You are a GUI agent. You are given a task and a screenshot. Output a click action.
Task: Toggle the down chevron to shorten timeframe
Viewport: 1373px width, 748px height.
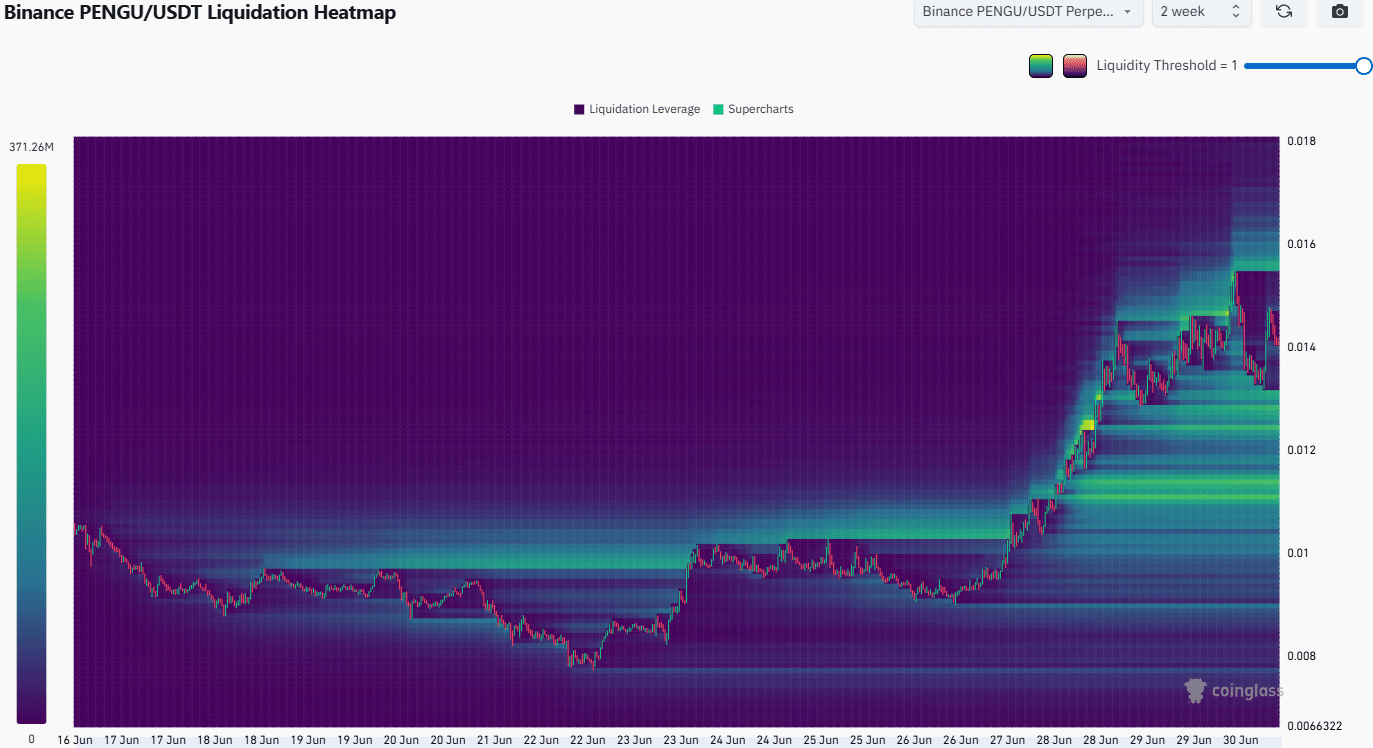[x=1237, y=17]
